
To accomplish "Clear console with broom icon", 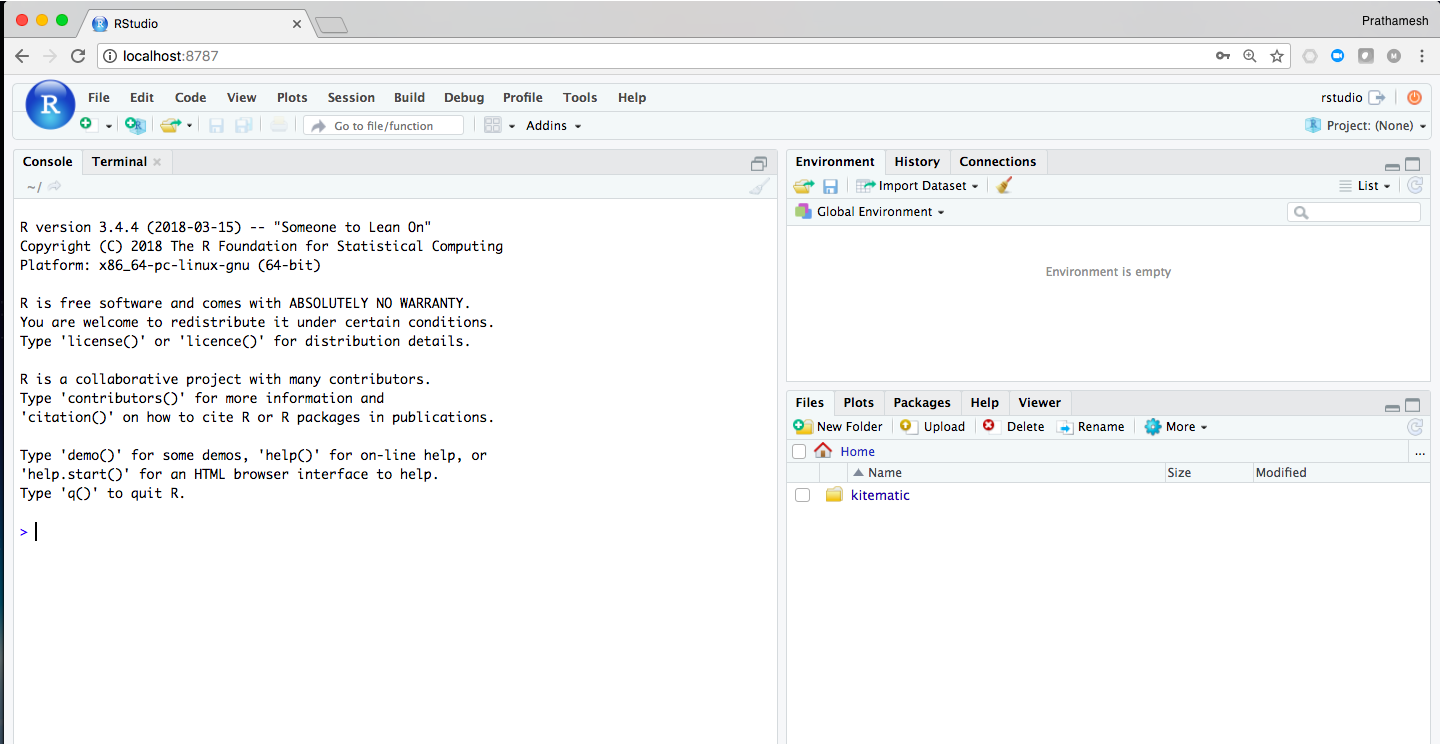I will coord(759,186).
